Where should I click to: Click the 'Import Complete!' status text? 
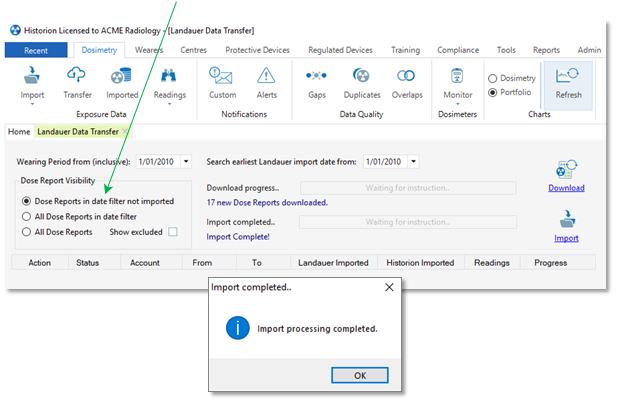pos(238,237)
